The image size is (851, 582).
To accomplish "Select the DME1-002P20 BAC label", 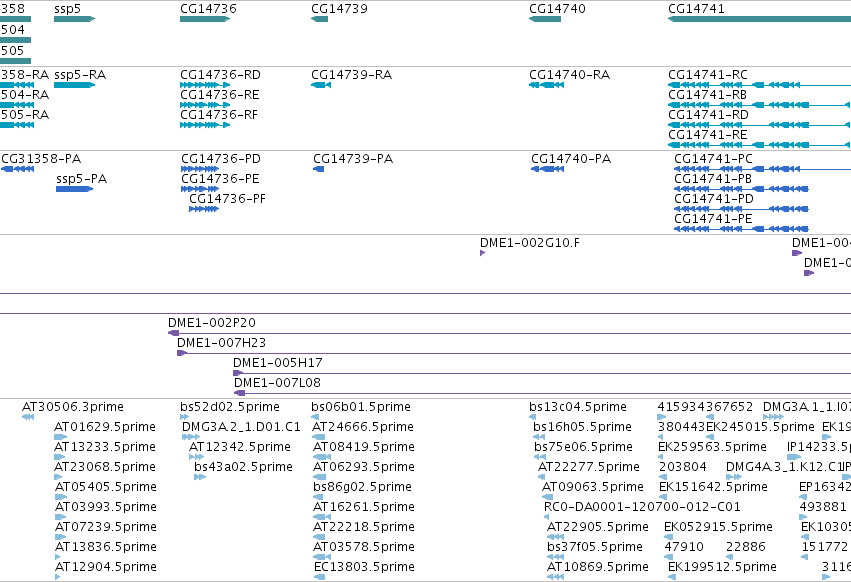I will pyautogui.click(x=212, y=323).
